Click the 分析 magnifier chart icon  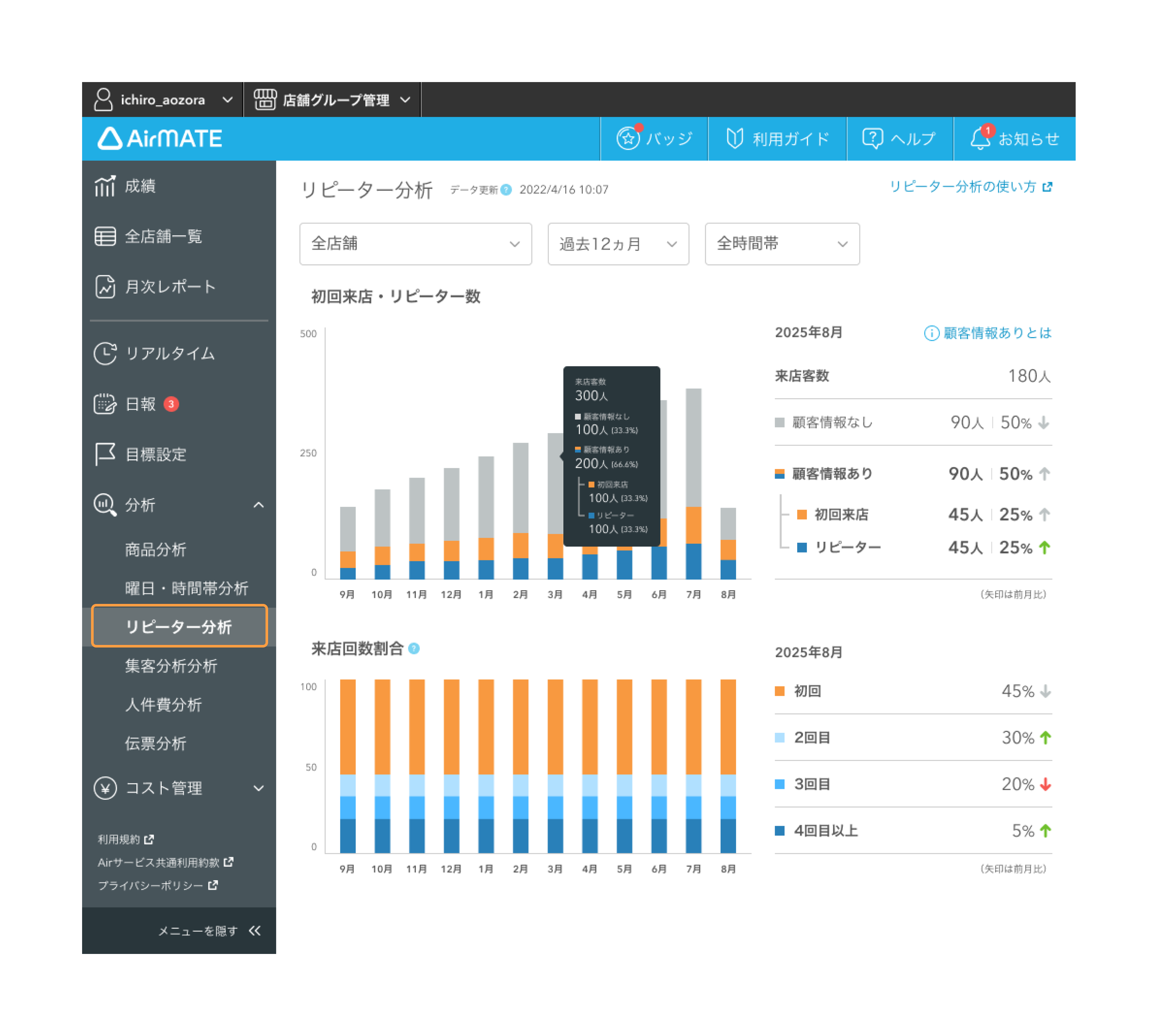point(106,505)
